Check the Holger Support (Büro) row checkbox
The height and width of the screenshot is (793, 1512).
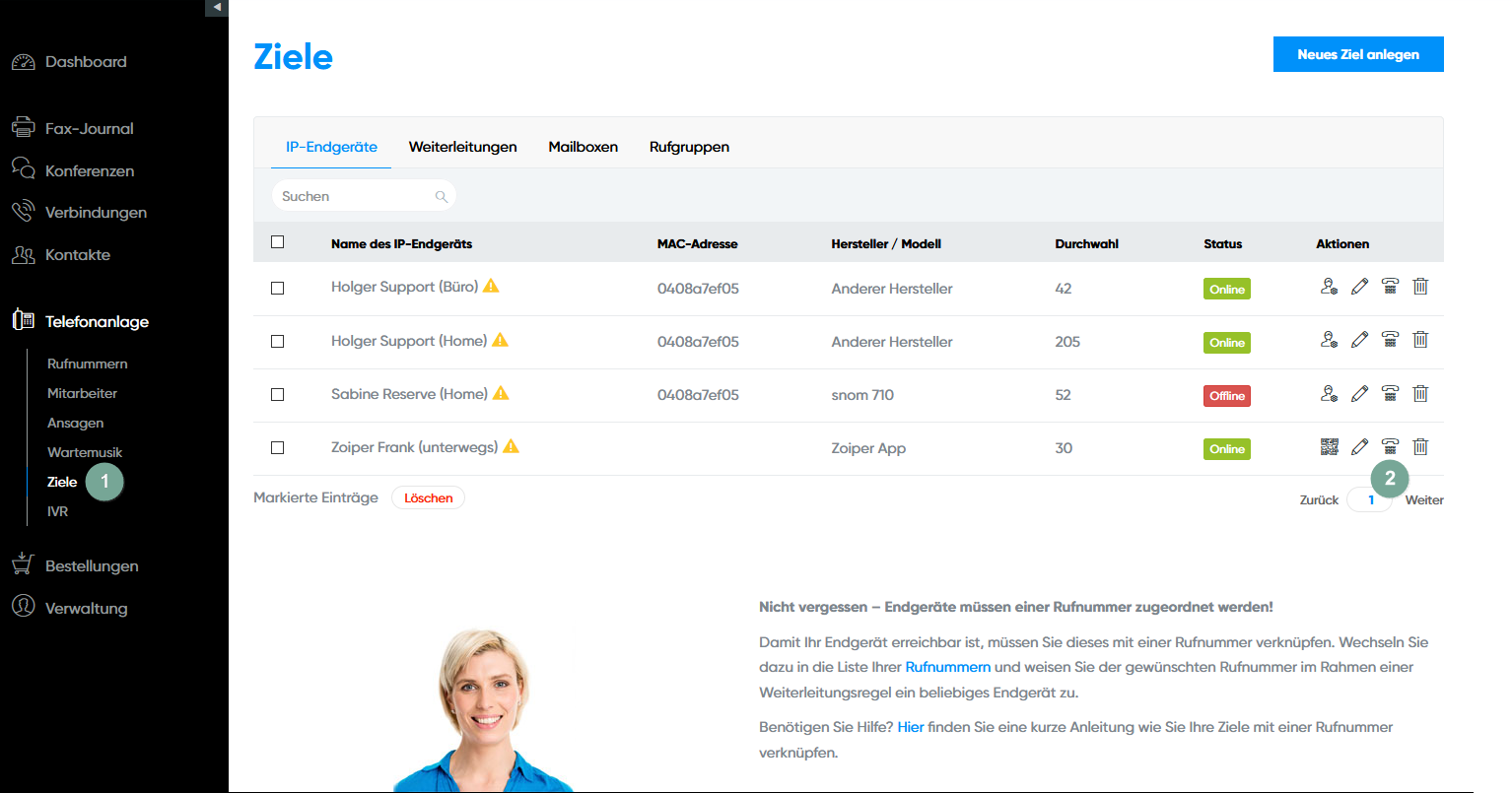tap(278, 289)
